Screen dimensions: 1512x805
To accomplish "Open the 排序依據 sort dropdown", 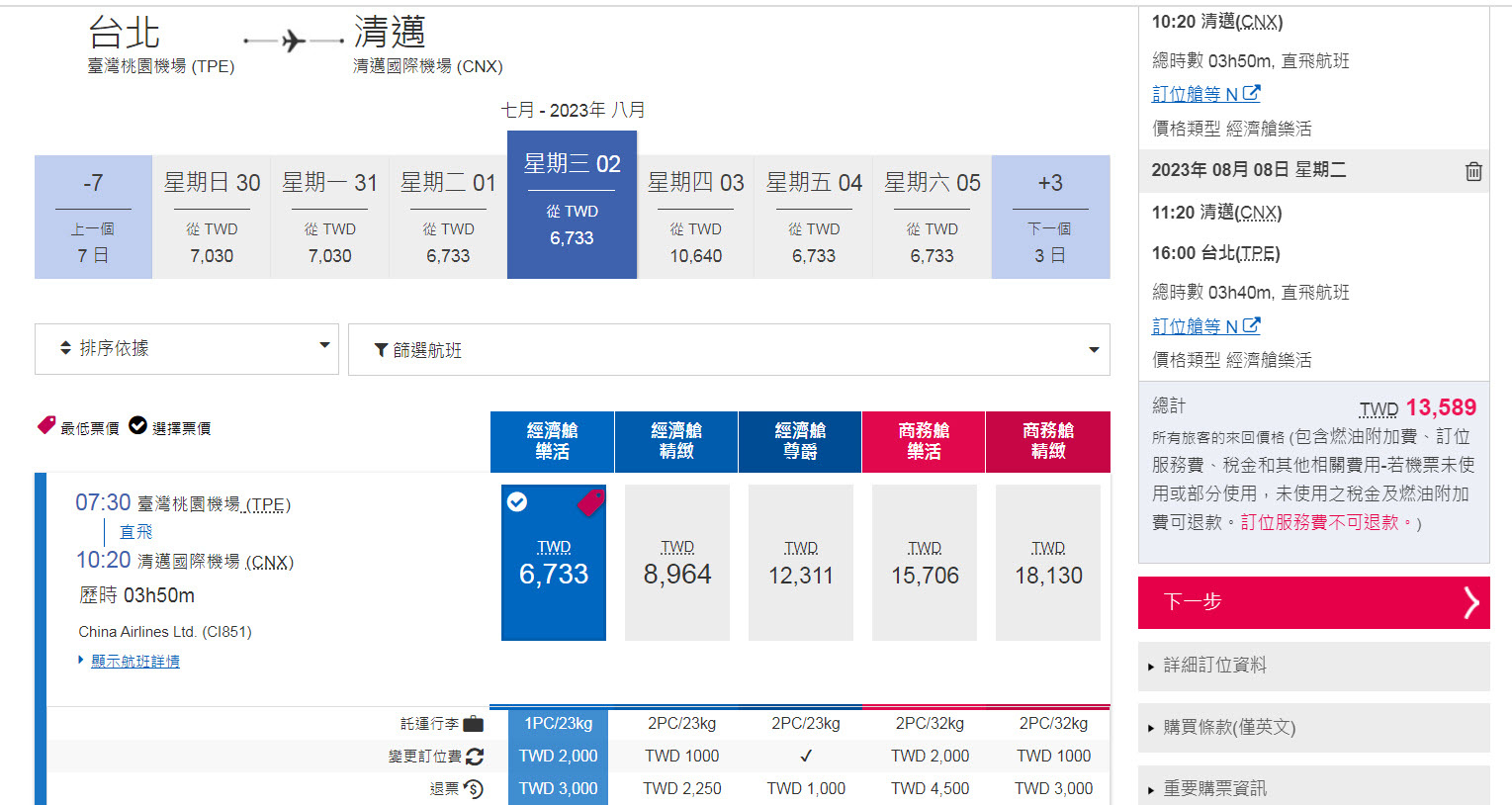I will click(x=187, y=349).
